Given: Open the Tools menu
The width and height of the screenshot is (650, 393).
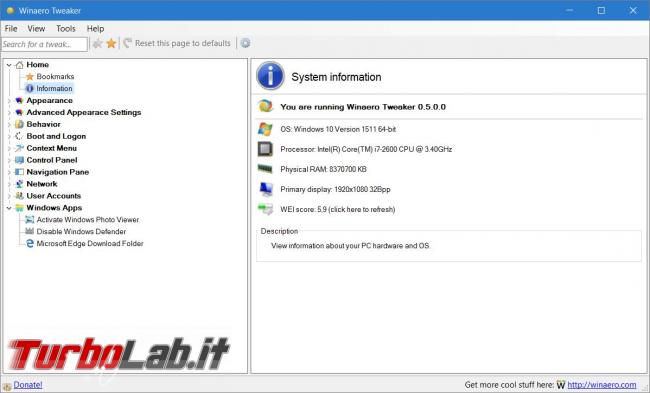Looking at the screenshot, I should tap(66, 29).
